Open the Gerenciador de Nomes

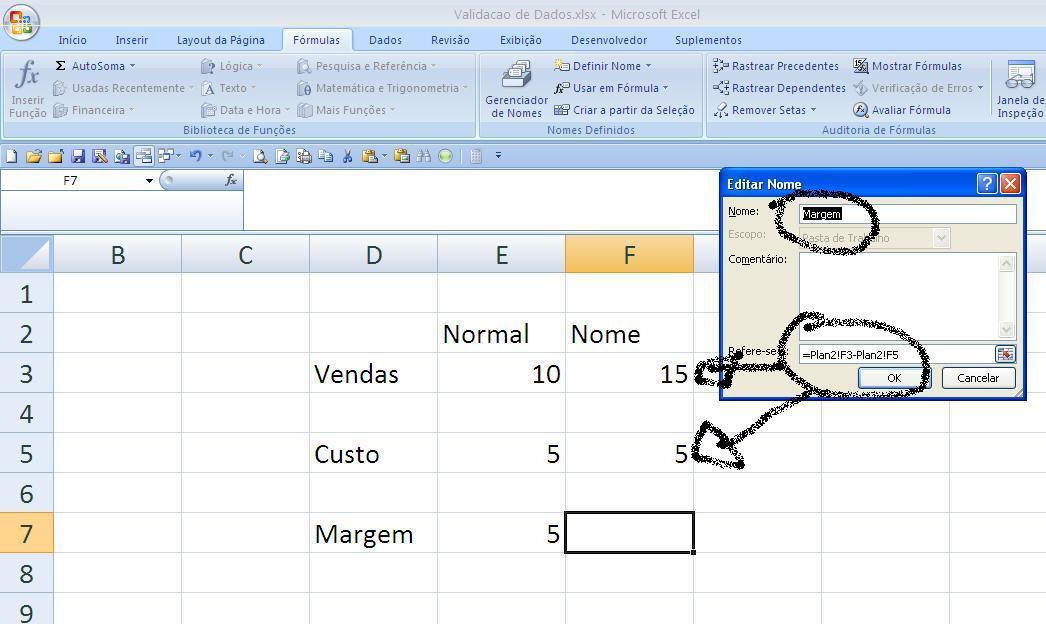pos(515,90)
